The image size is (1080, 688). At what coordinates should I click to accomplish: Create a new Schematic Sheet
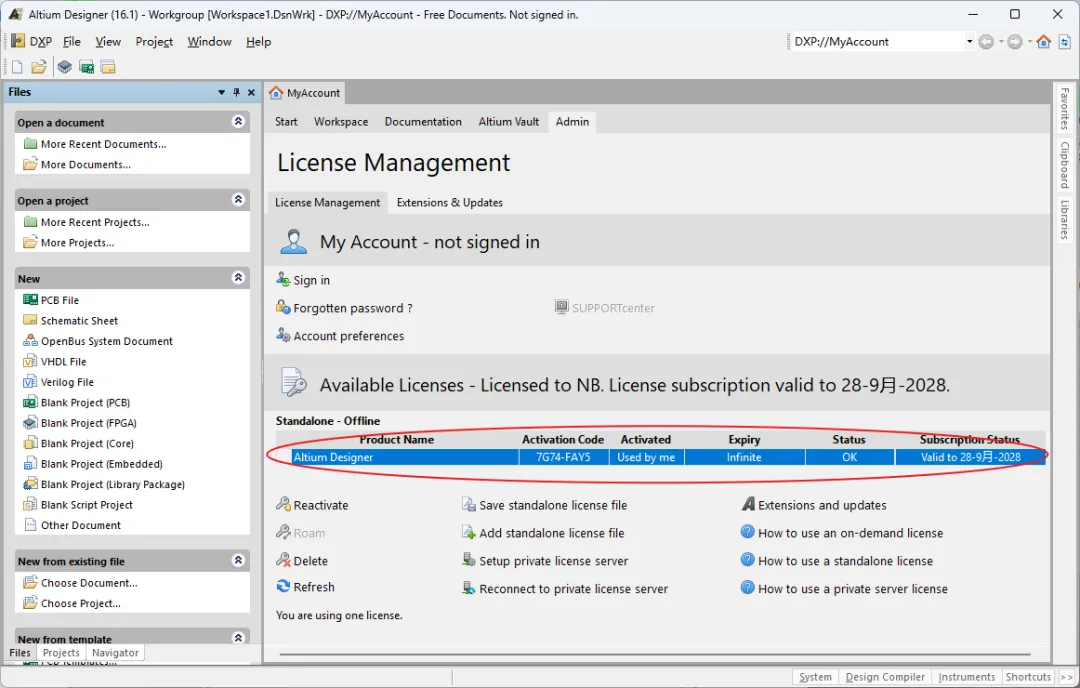click(79, 321)
